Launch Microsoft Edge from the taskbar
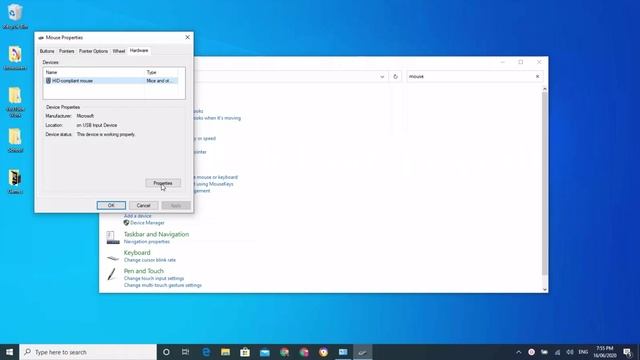Screen dimensions: 640x360 coord(206,352)
